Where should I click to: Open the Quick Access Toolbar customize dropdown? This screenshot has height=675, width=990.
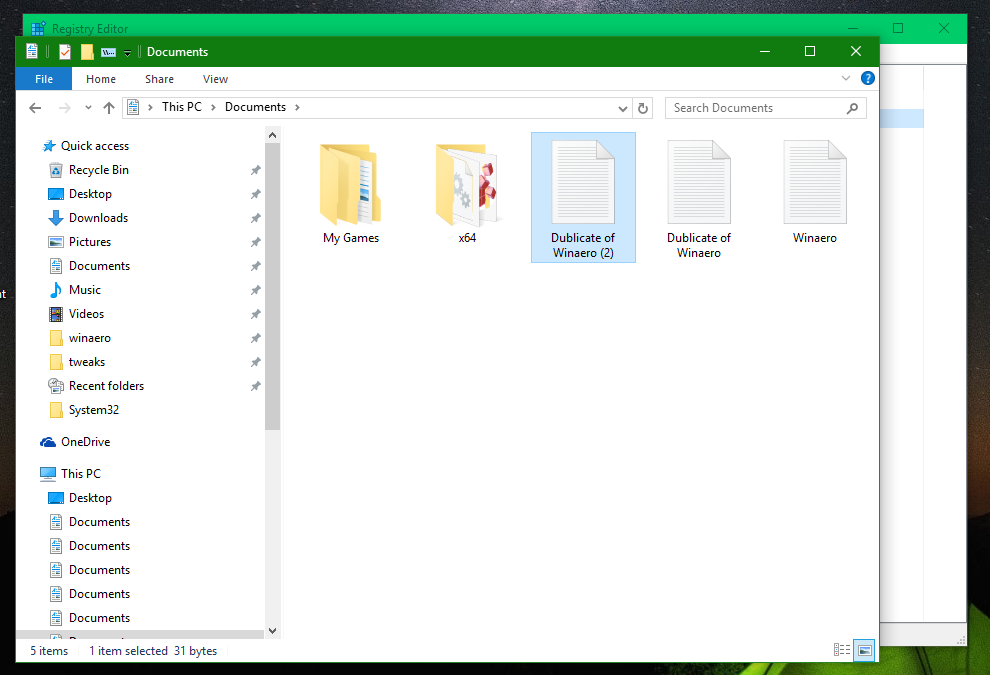[126, 51]
